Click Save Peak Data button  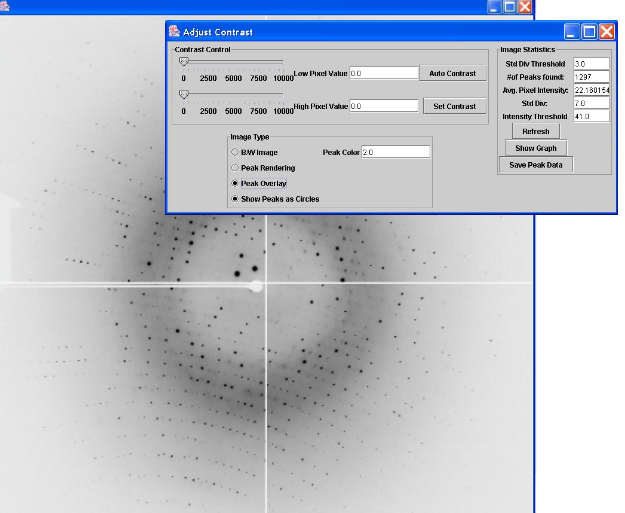pyautogui.click(x=536, y=165)
